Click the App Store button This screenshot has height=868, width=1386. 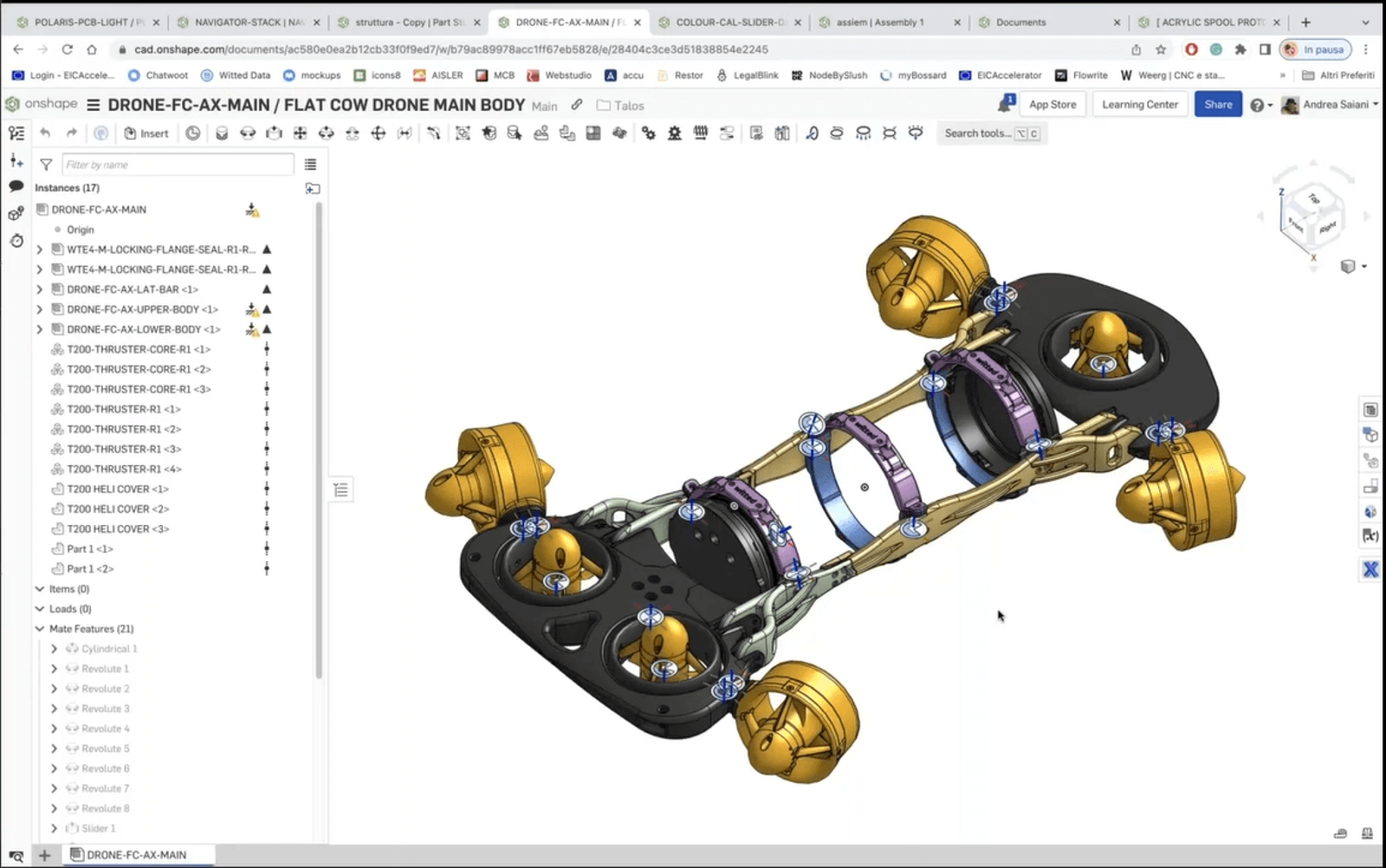click(1052, 104)
